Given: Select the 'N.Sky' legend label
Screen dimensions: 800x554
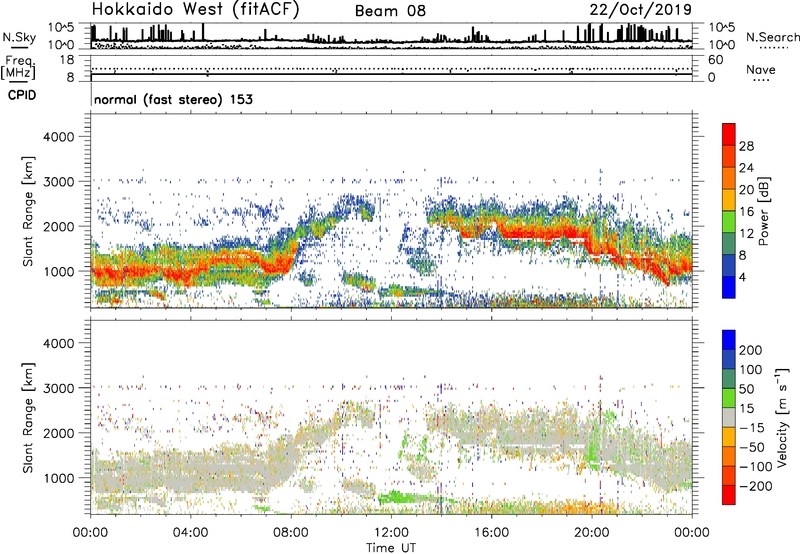Looking at the screenshot, I should (x=19, y=37).
